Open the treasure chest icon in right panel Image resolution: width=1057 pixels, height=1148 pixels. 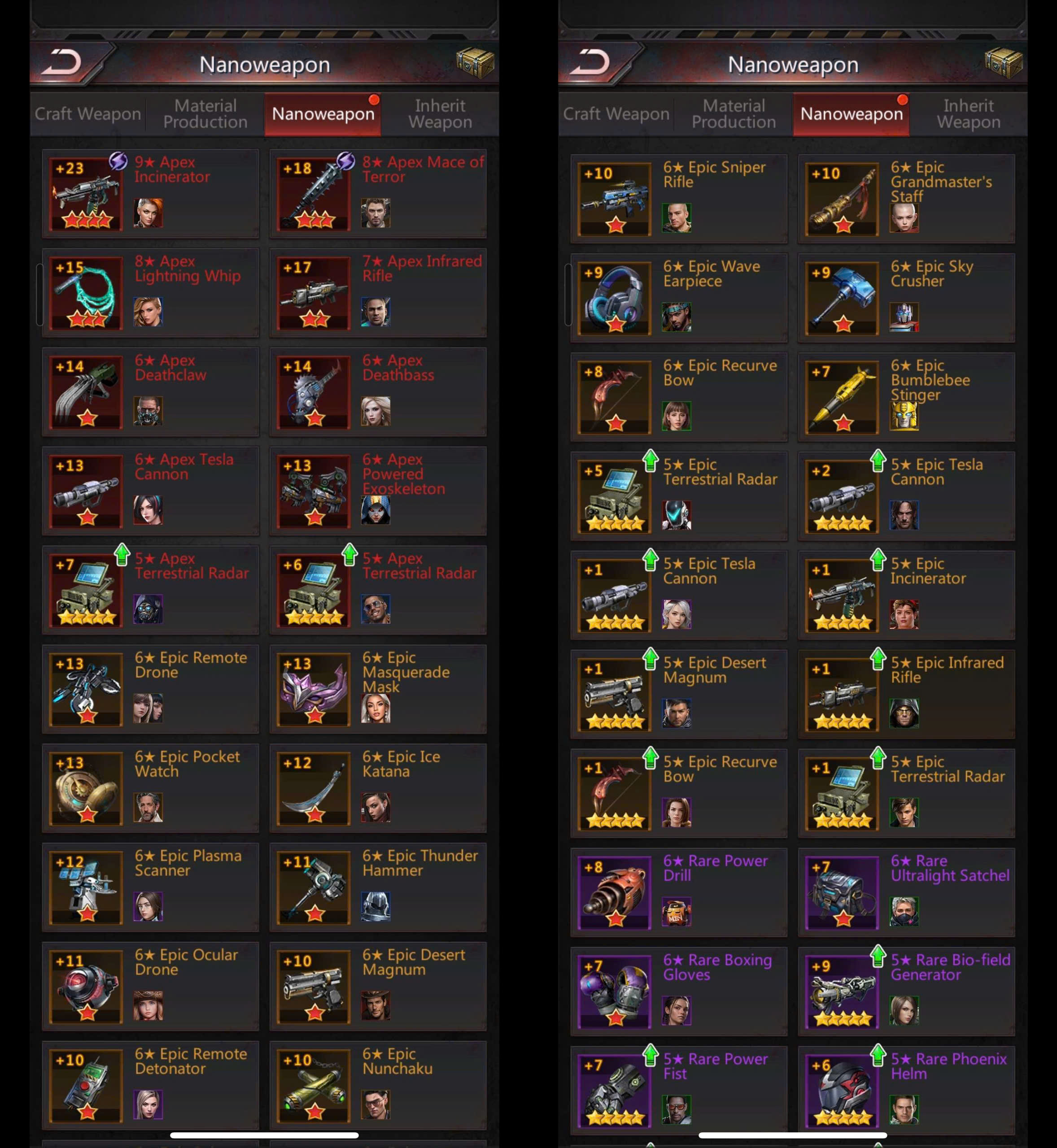1004,63
